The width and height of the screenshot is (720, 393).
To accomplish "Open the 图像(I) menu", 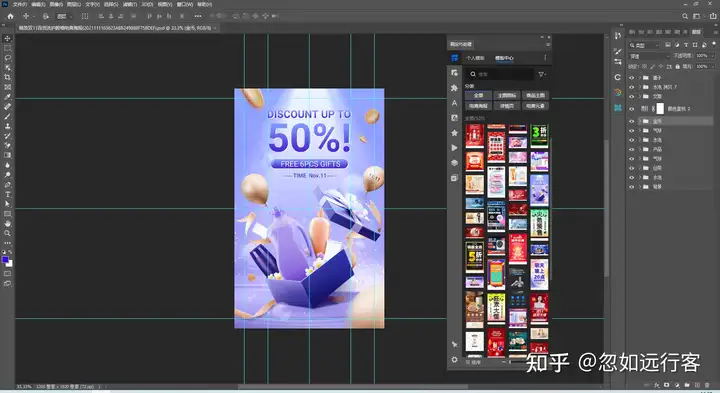I will tap(56, 4).
